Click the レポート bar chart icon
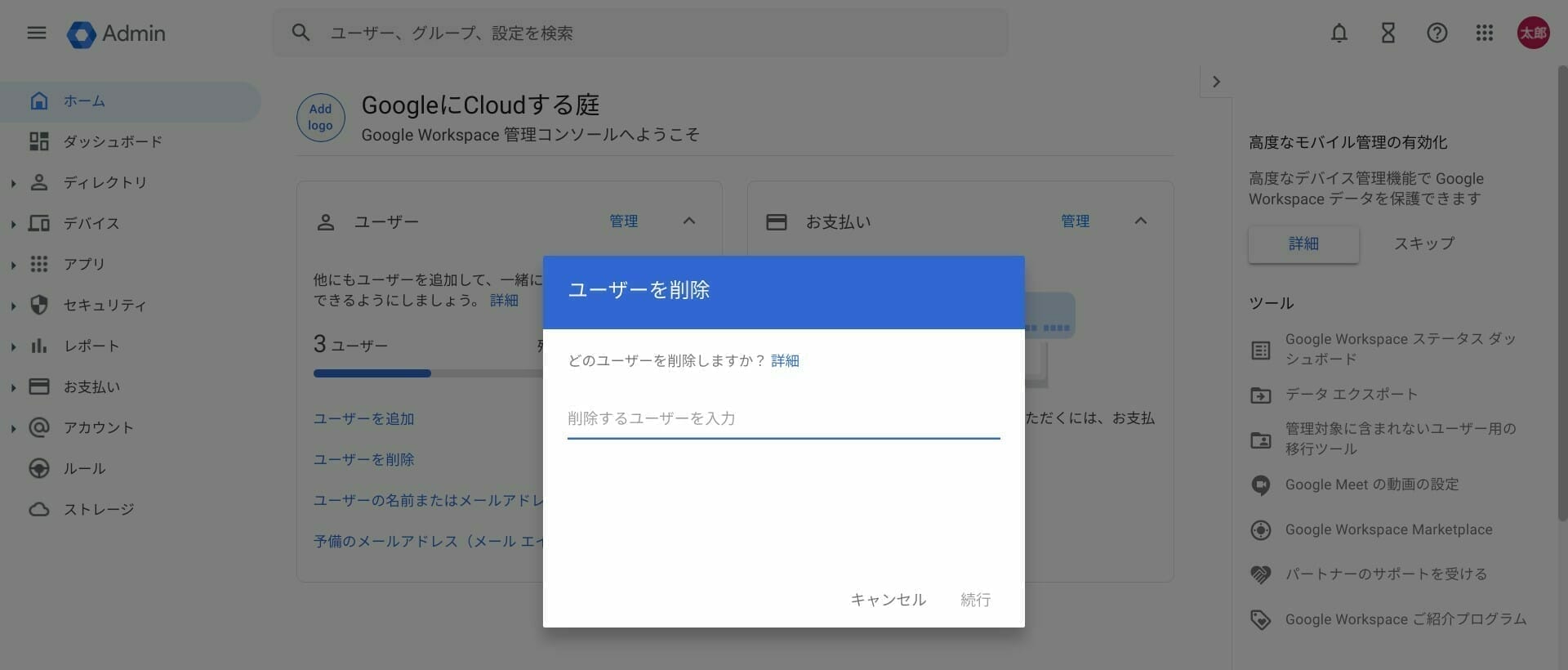This screenshot has width=1568, height=670. pos(38,346)
